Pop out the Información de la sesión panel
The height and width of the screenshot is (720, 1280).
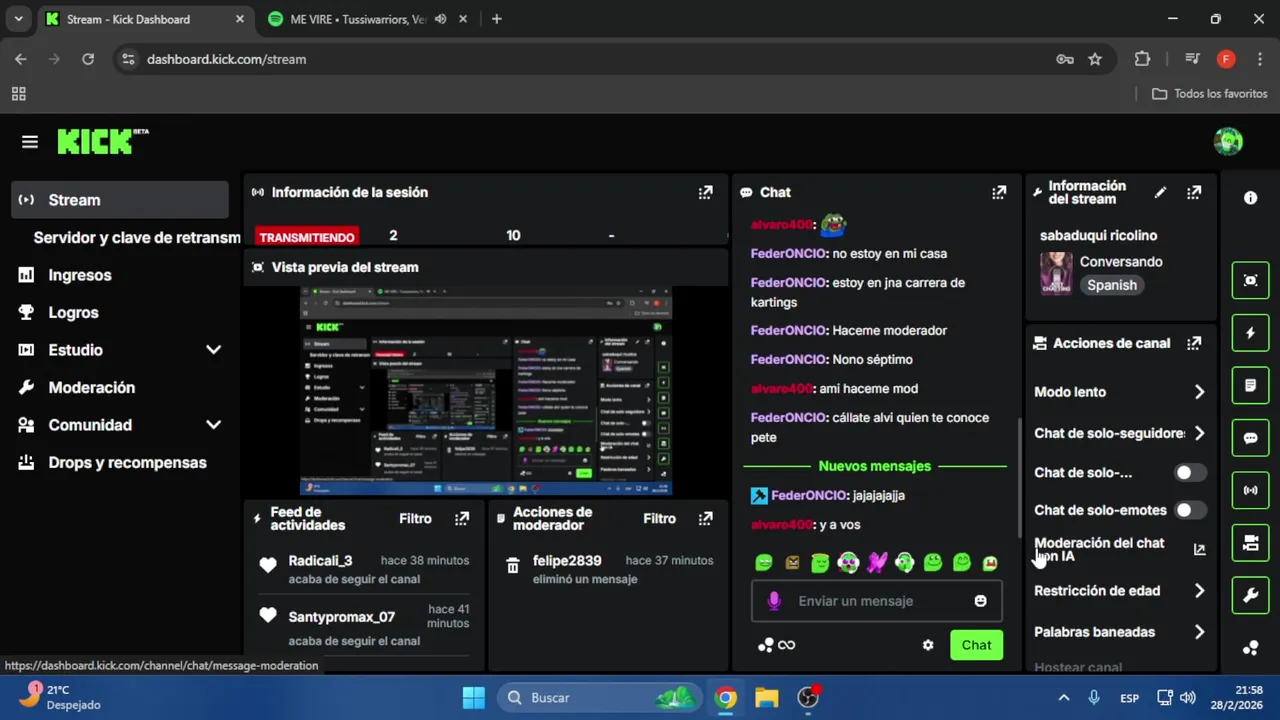[x=706, y=192]
